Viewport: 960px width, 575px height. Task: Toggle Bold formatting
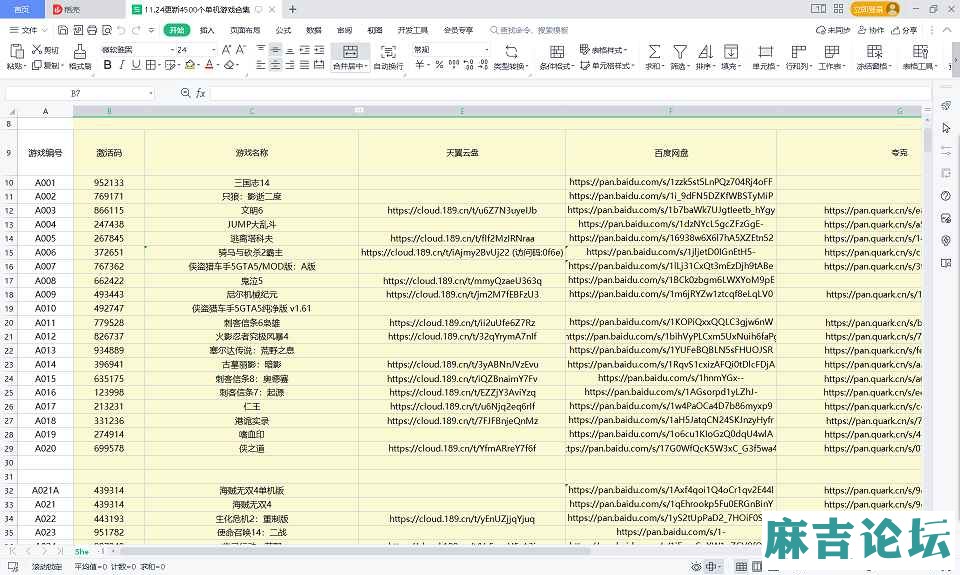108,65
